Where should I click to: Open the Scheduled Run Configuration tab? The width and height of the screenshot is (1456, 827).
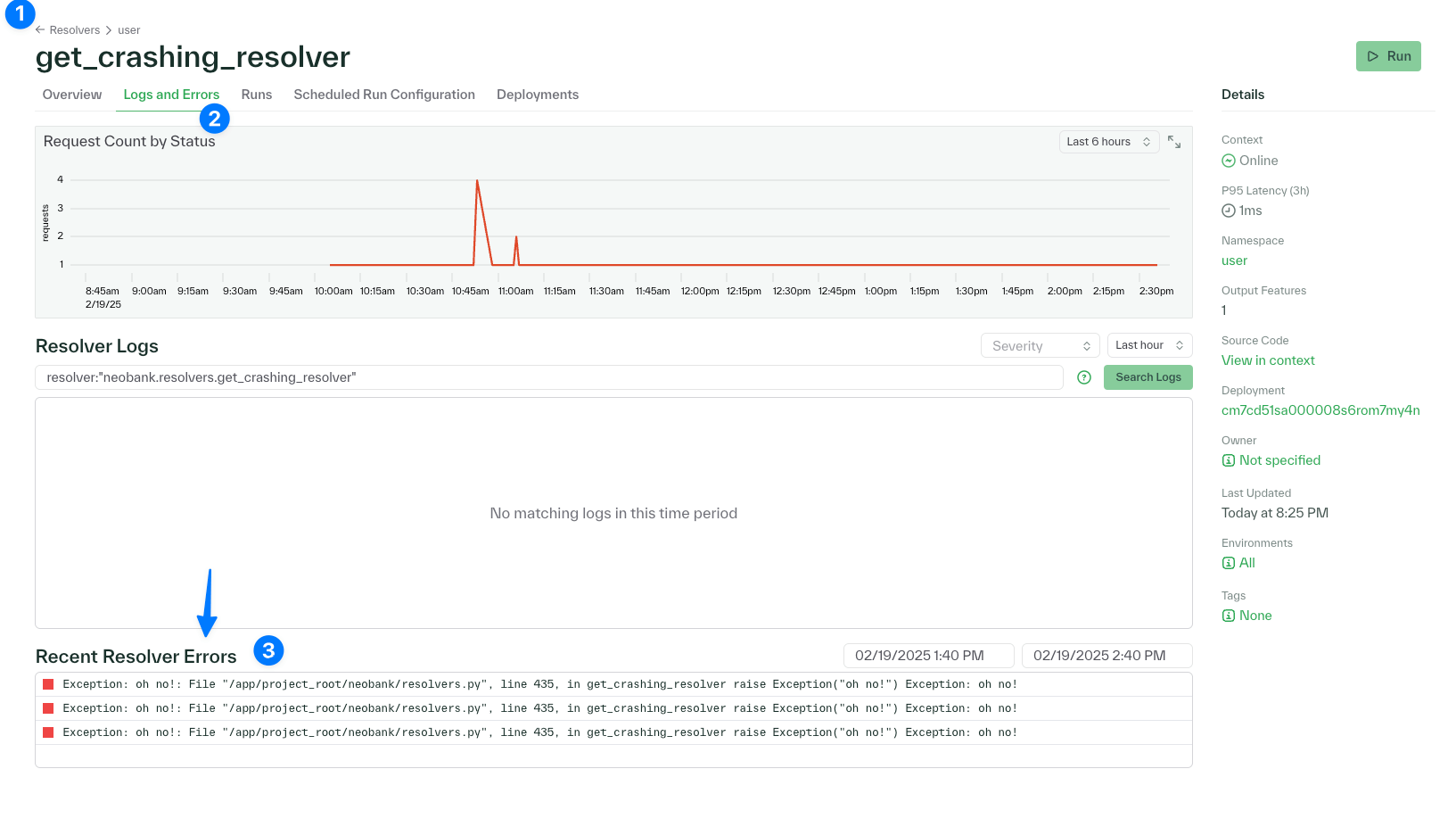pos(383,95)
